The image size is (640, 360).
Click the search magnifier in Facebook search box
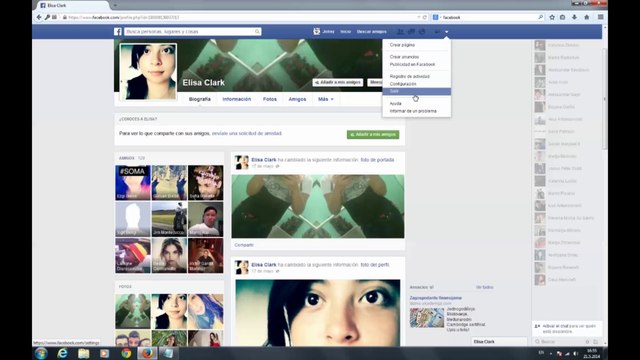[x=257, y=31]
